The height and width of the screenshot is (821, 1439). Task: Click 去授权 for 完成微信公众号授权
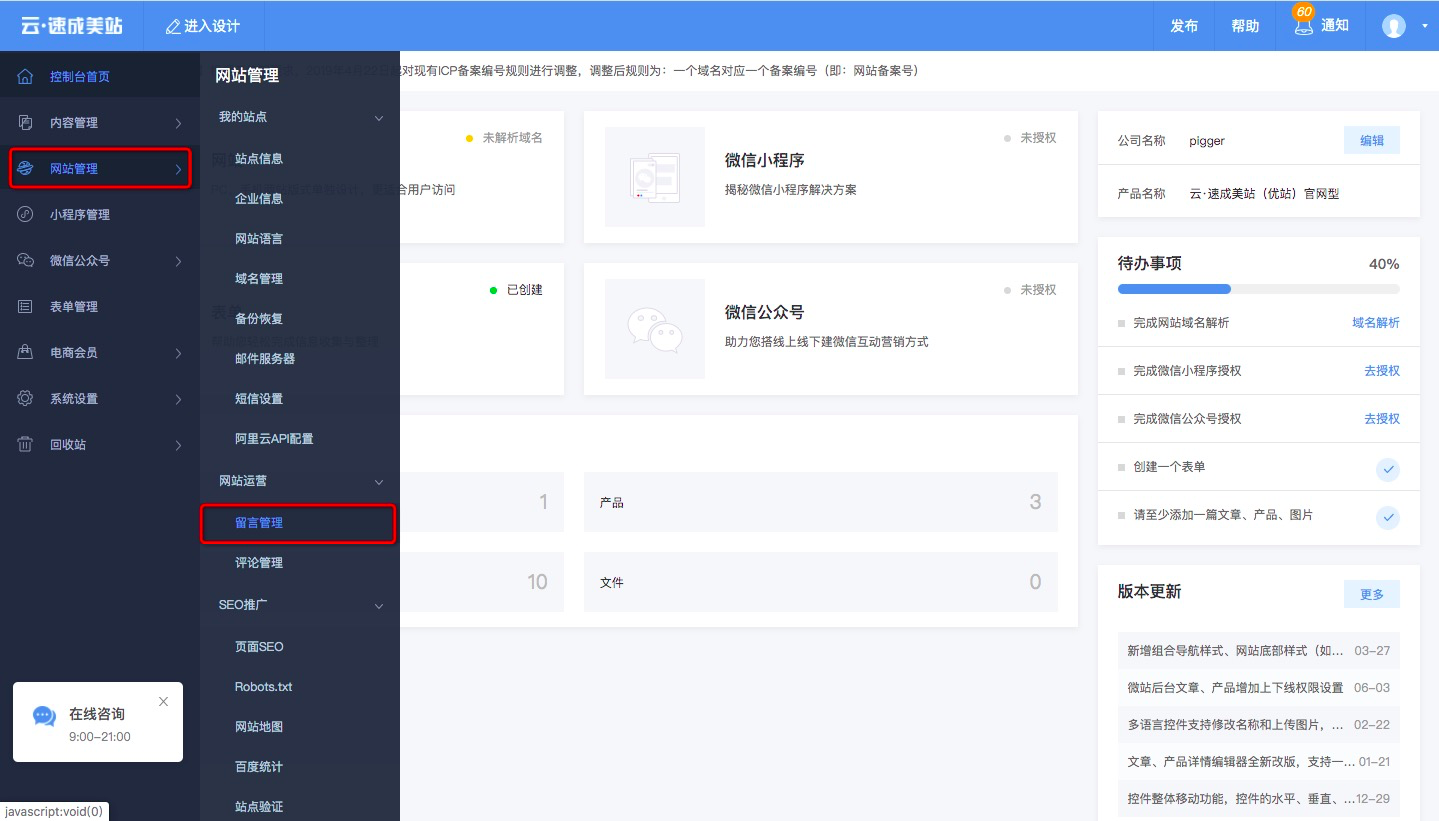(1382, 419)
